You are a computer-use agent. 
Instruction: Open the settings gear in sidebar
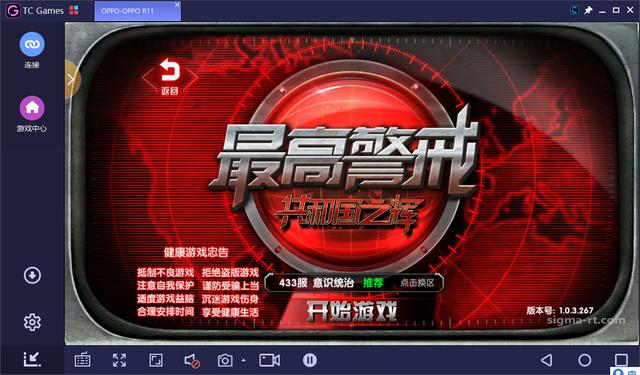click(x=32, y=322)
